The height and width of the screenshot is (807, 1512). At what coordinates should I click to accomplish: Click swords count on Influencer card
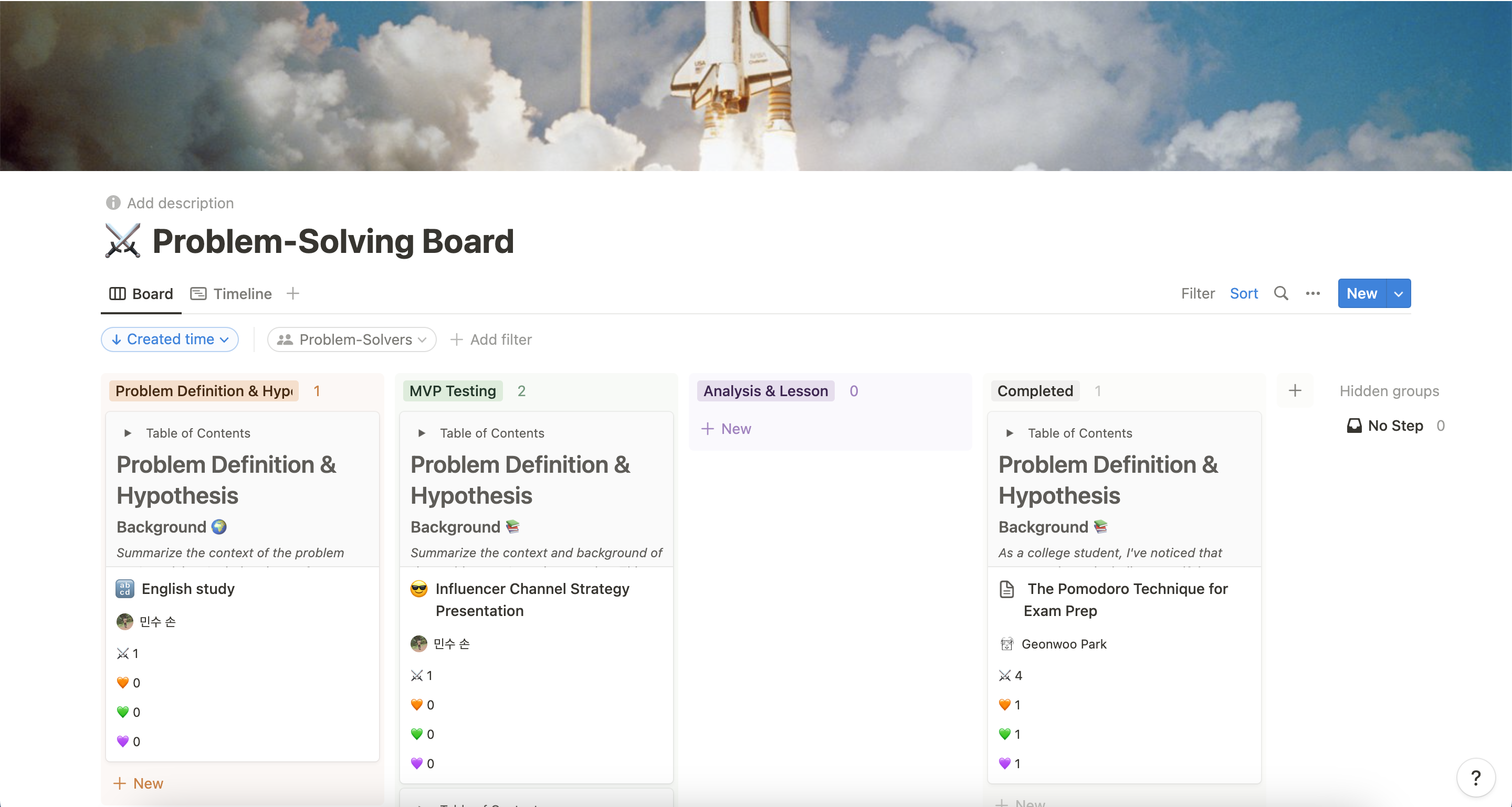point(422,676)
